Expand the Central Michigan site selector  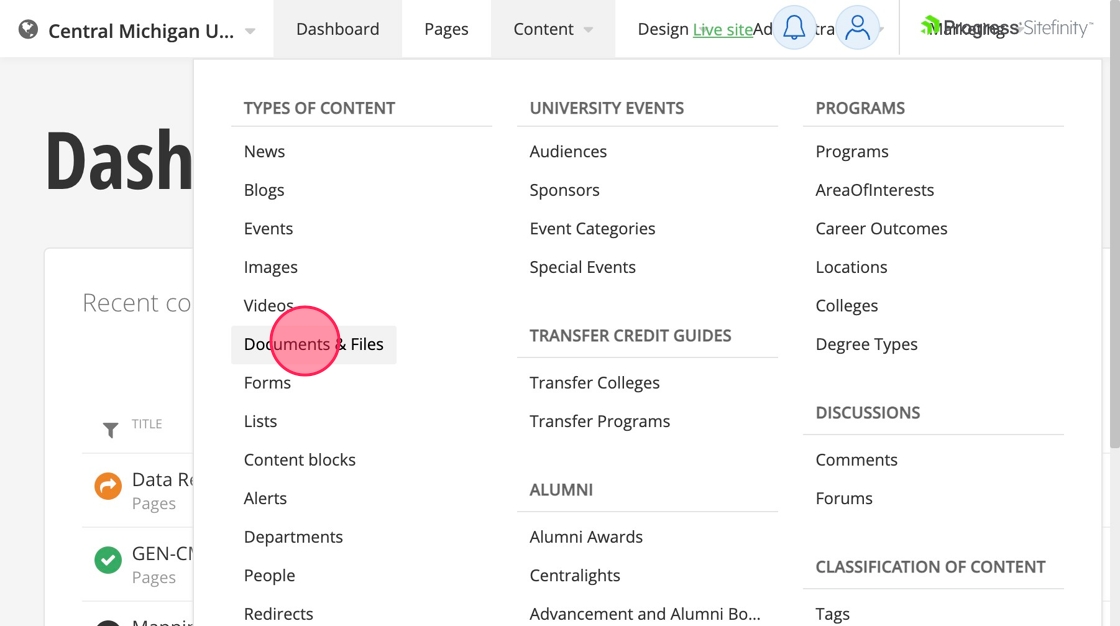click(250, 31)
